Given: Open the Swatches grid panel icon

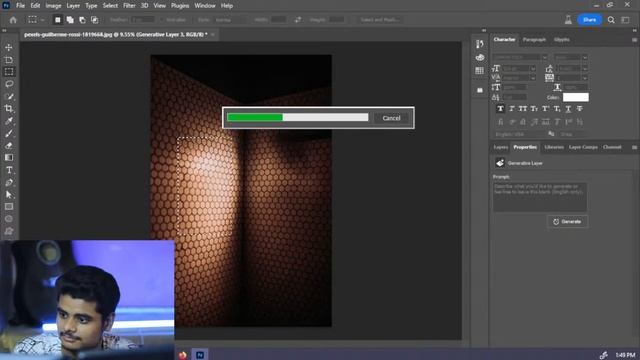Looking at the screenshot, I should pos(480,71).
